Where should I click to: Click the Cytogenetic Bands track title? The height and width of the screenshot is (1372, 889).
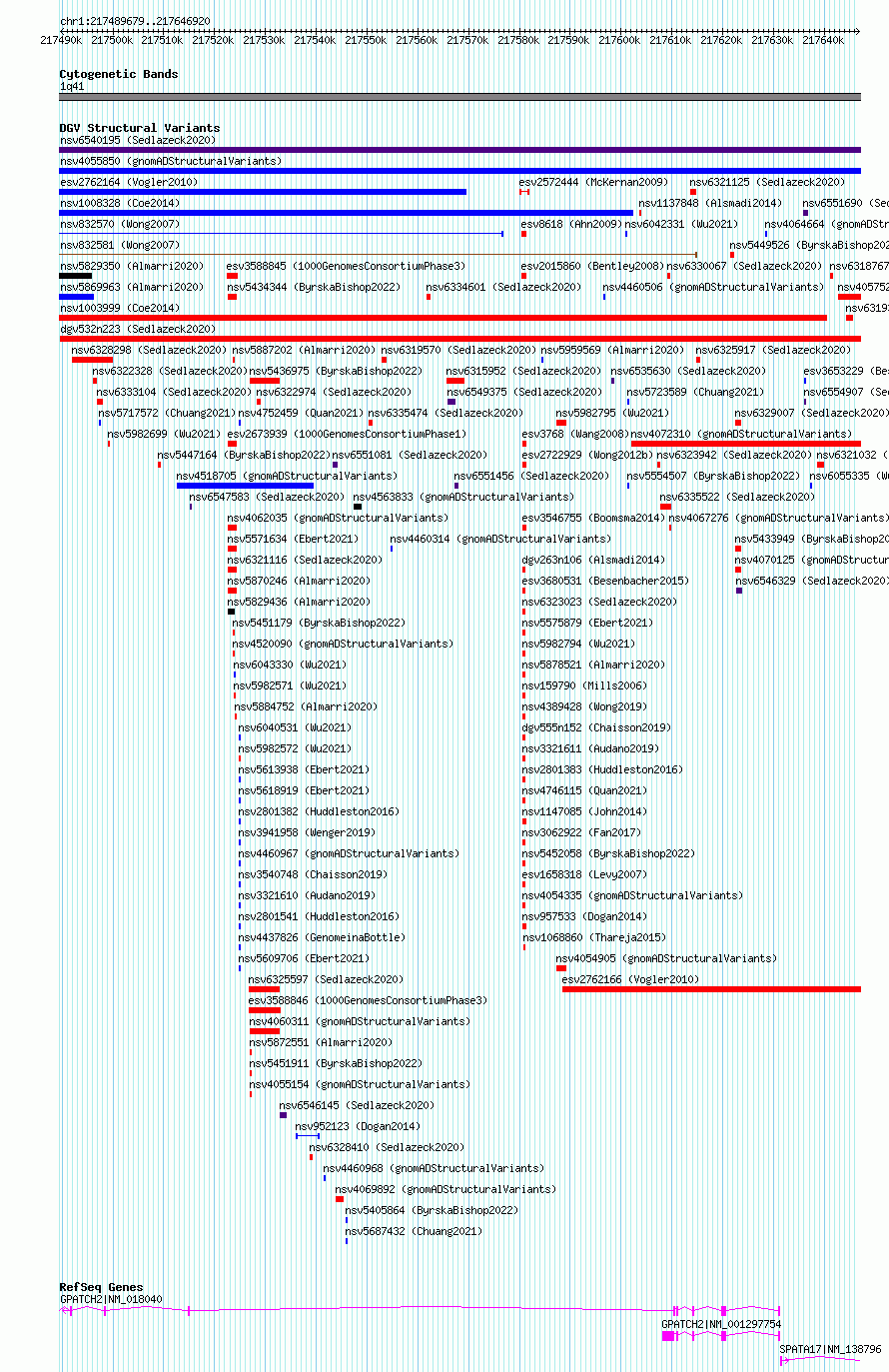coord(118,74)
